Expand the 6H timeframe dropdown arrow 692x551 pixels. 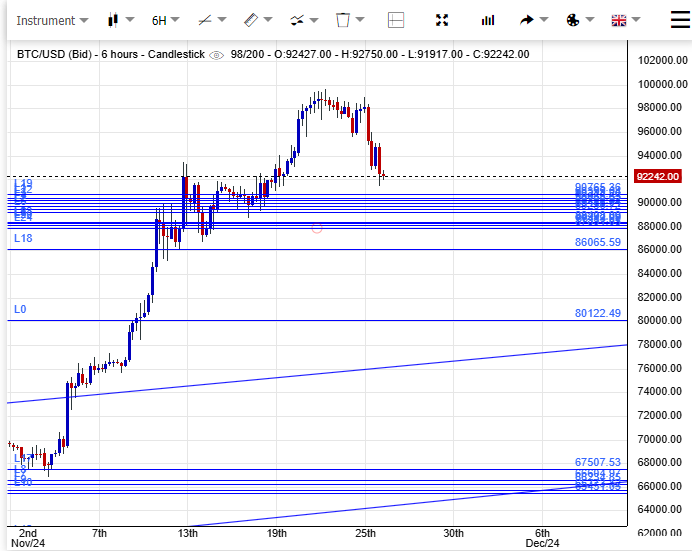coord(175,19)
